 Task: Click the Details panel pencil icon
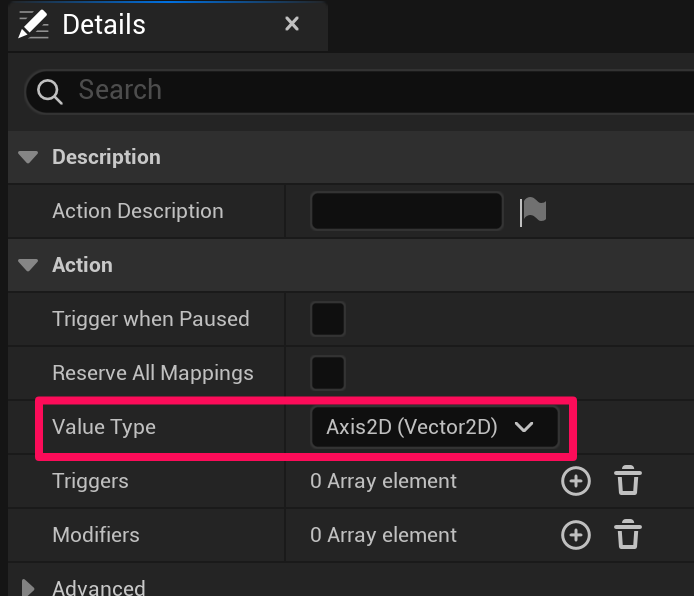coord(34,25)
